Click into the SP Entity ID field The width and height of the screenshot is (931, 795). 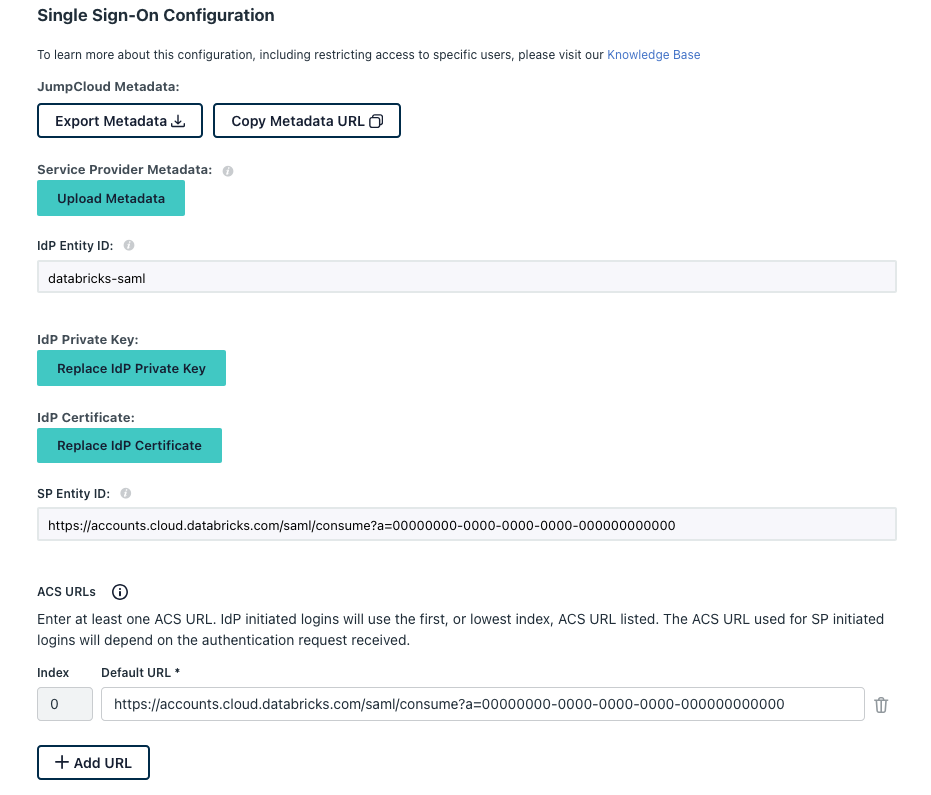pos(466,525)
